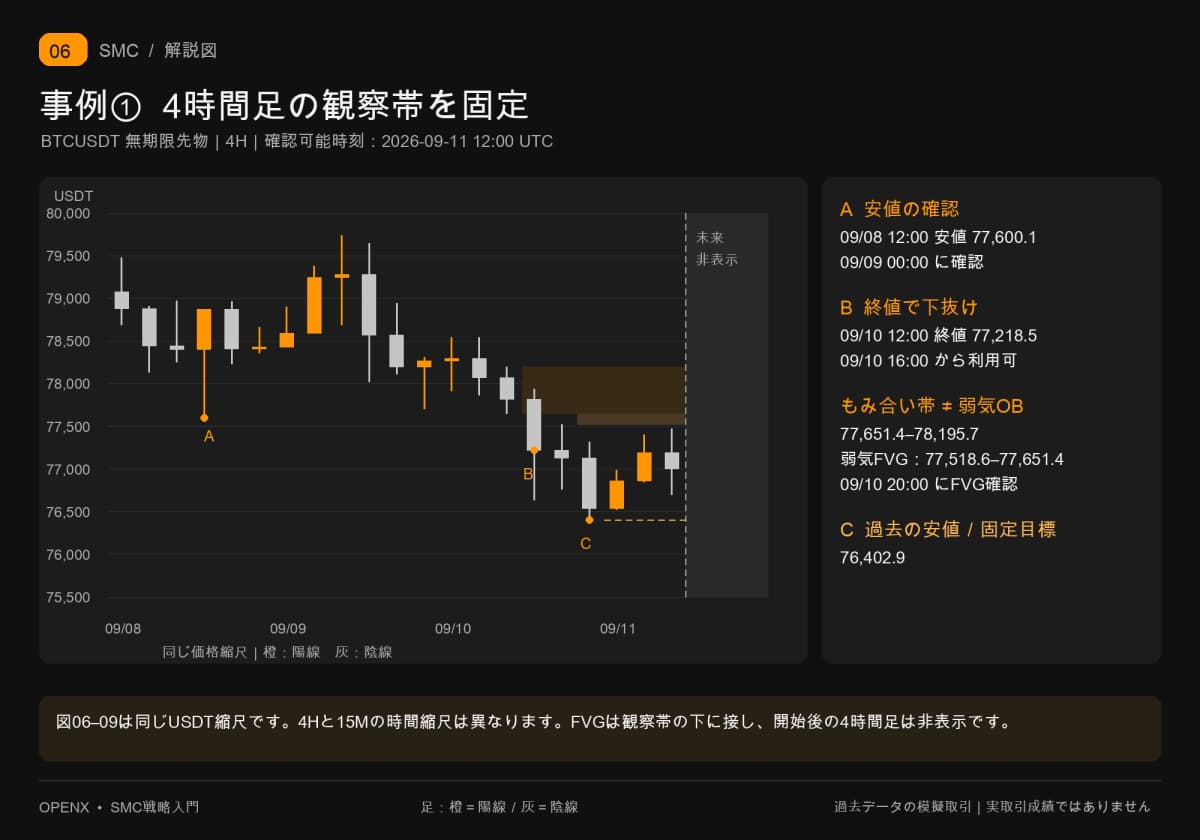The height and width of the screenshot is (840, 1200).
Task: Click the footer text "OPENX • SMC戦略入門"
Action: point(119,806)
